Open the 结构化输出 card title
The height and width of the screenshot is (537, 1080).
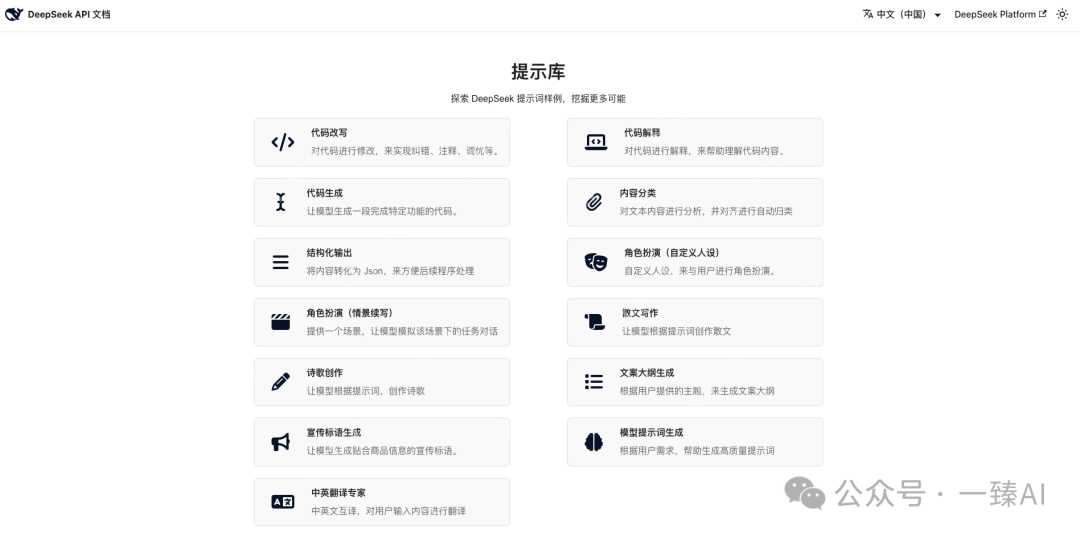[329, 253]
